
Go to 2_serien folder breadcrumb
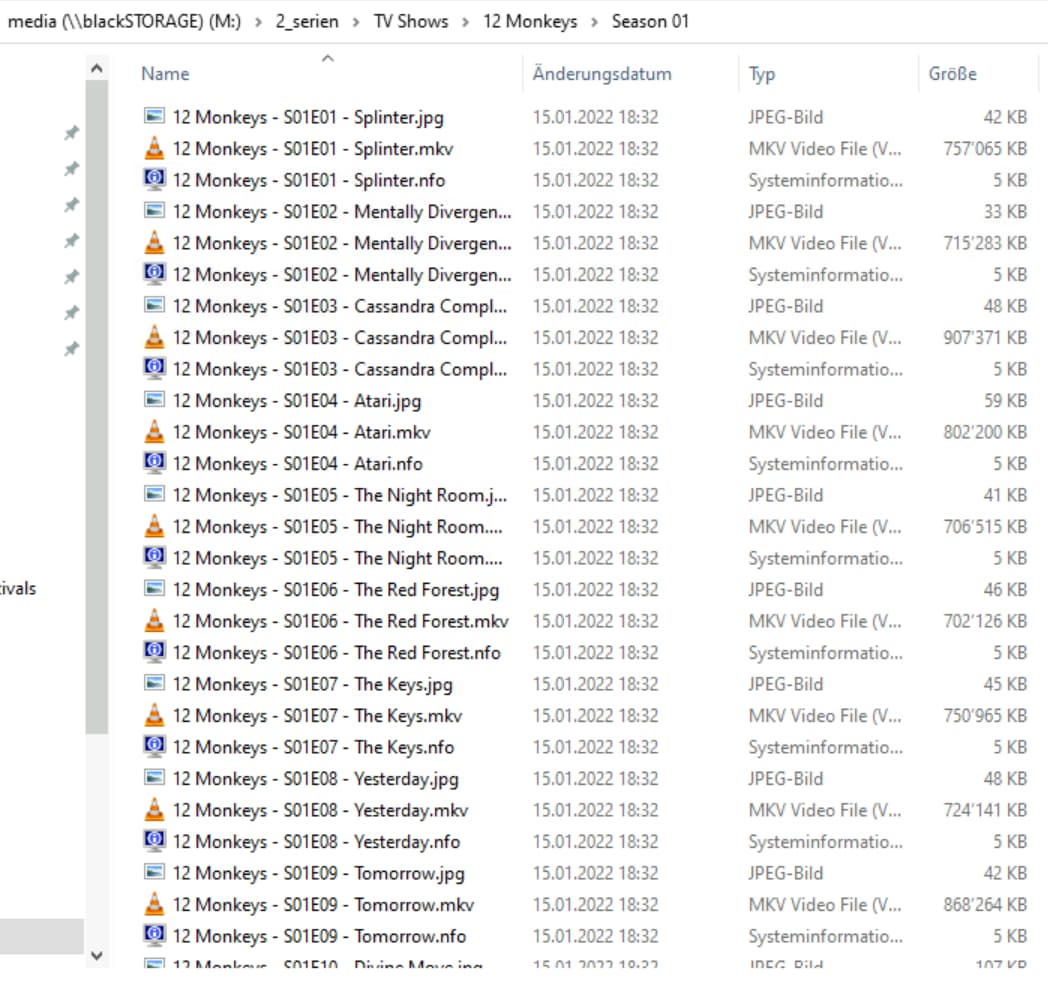[x=307, y=21]
